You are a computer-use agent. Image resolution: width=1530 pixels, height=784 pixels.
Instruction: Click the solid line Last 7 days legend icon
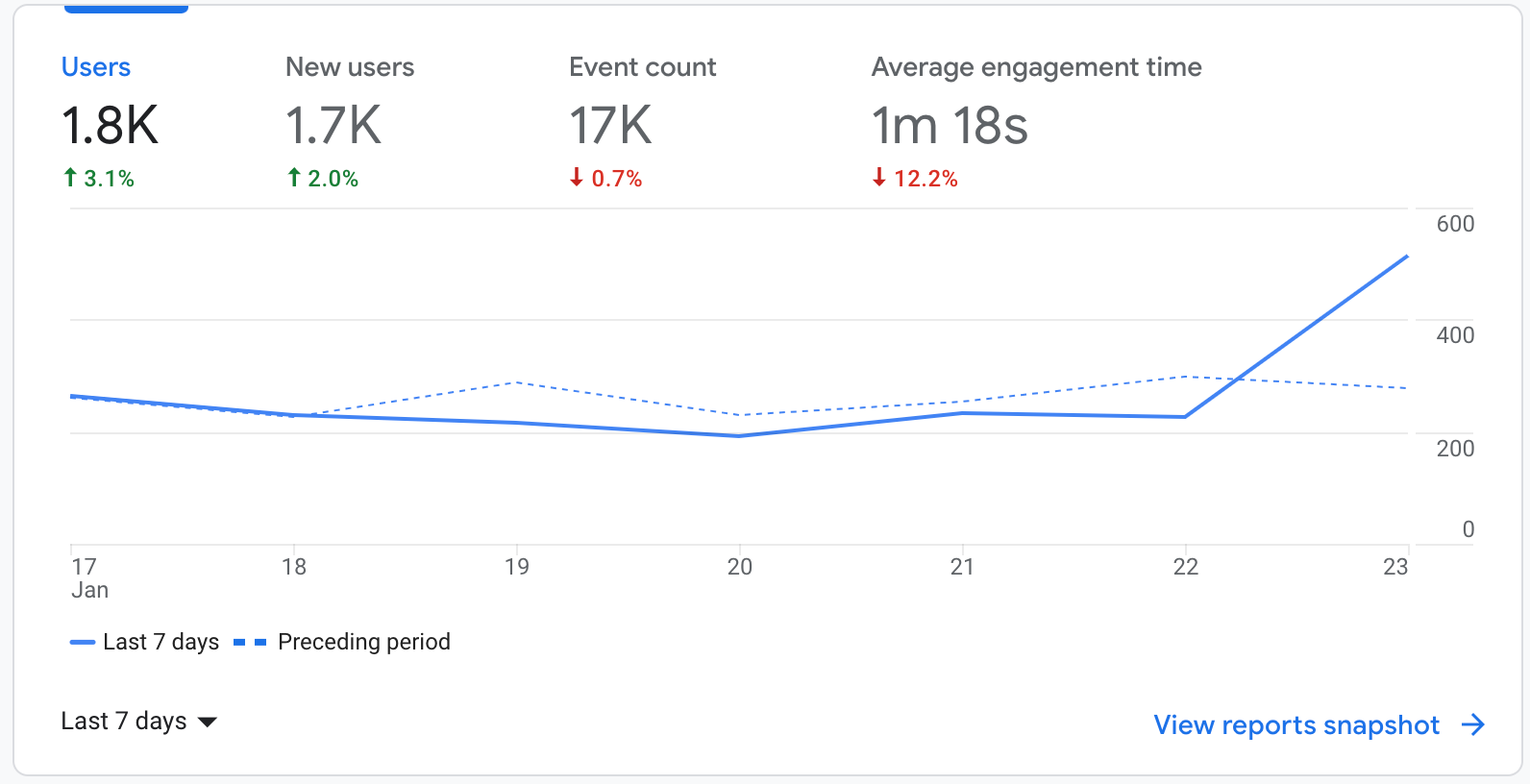coord(83,642)
